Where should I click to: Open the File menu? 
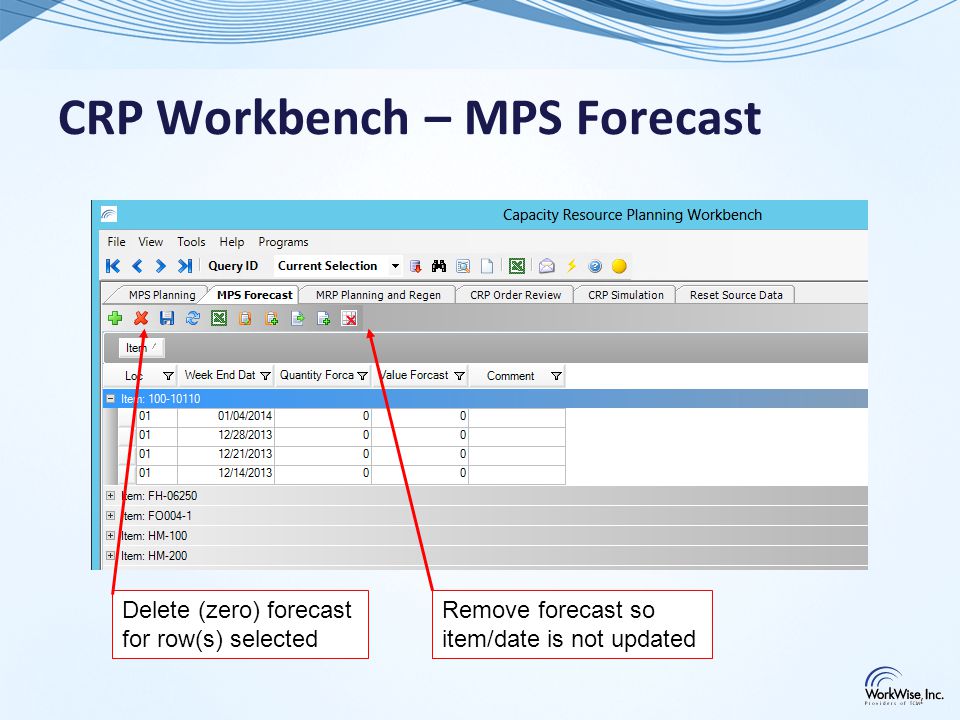click(x=116, y=242)
